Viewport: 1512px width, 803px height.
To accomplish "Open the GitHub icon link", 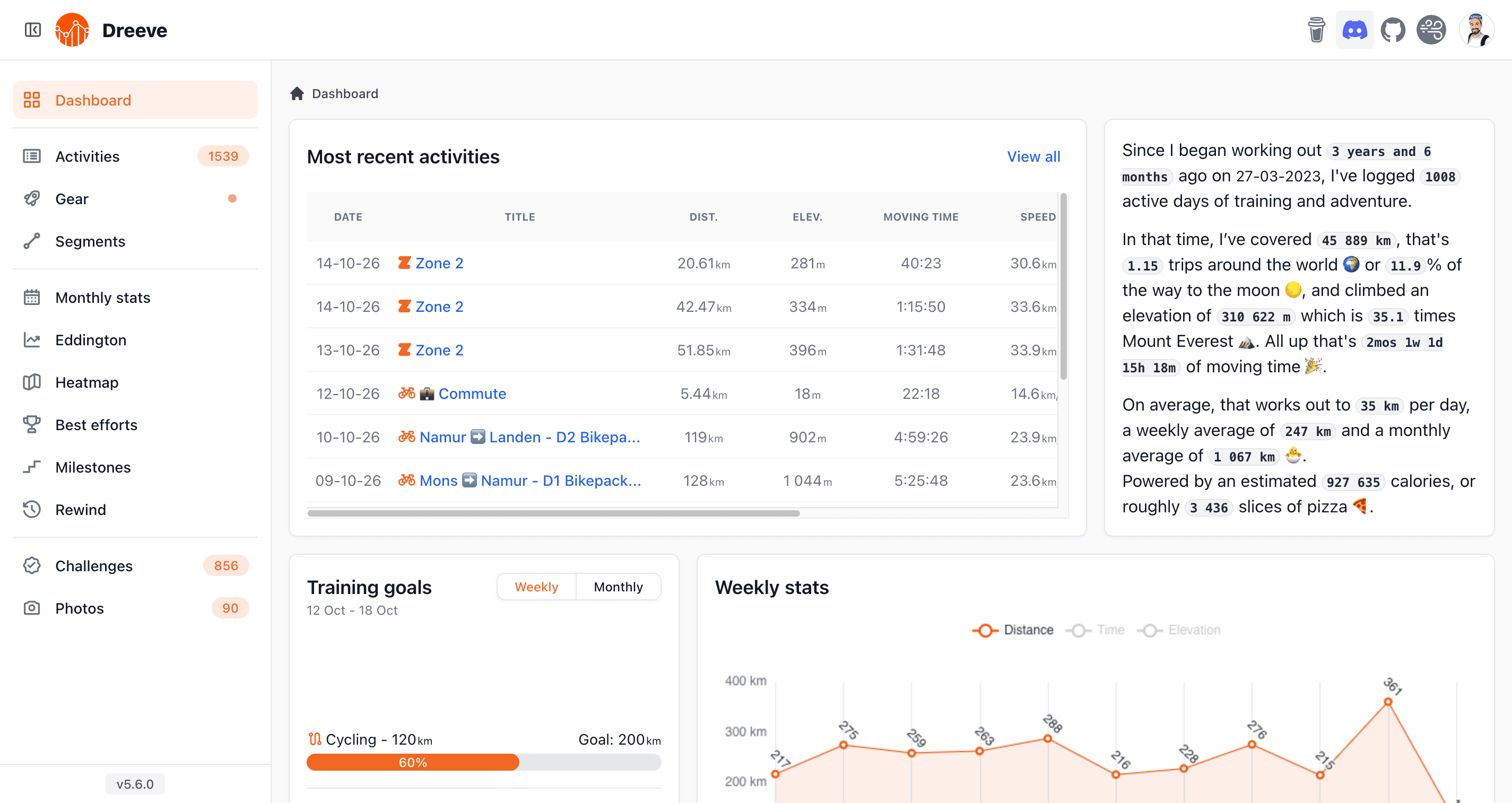I will coord(1393,30).
